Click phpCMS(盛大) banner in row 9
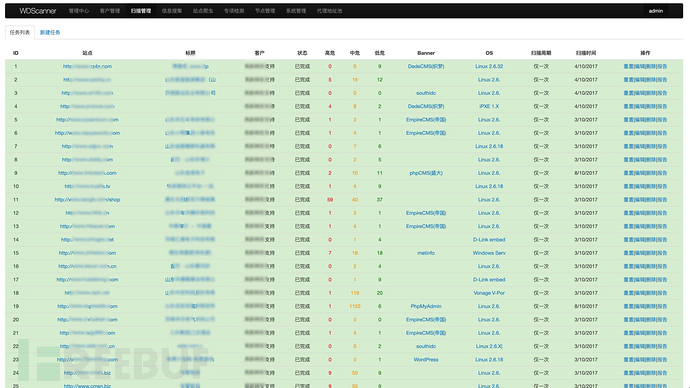 click(426, 173)
